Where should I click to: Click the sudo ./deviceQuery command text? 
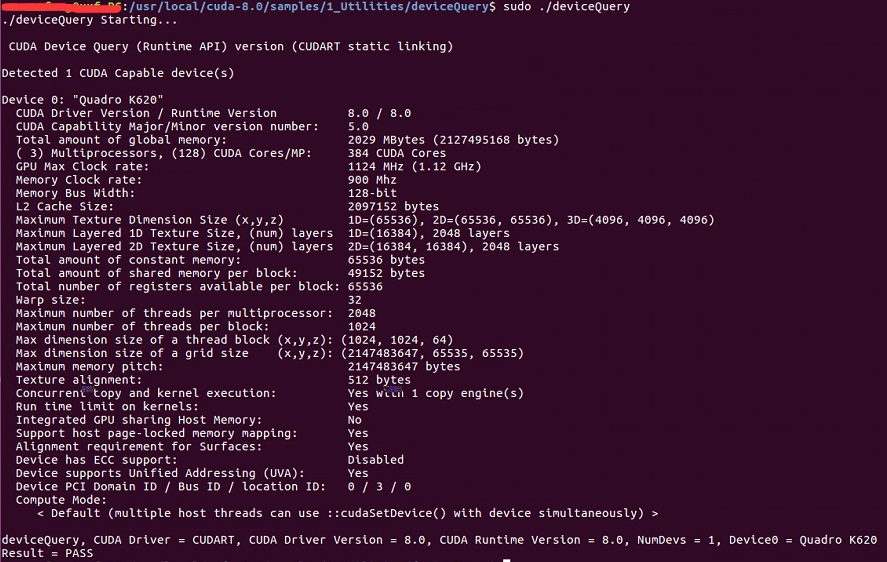pos(565,7)
